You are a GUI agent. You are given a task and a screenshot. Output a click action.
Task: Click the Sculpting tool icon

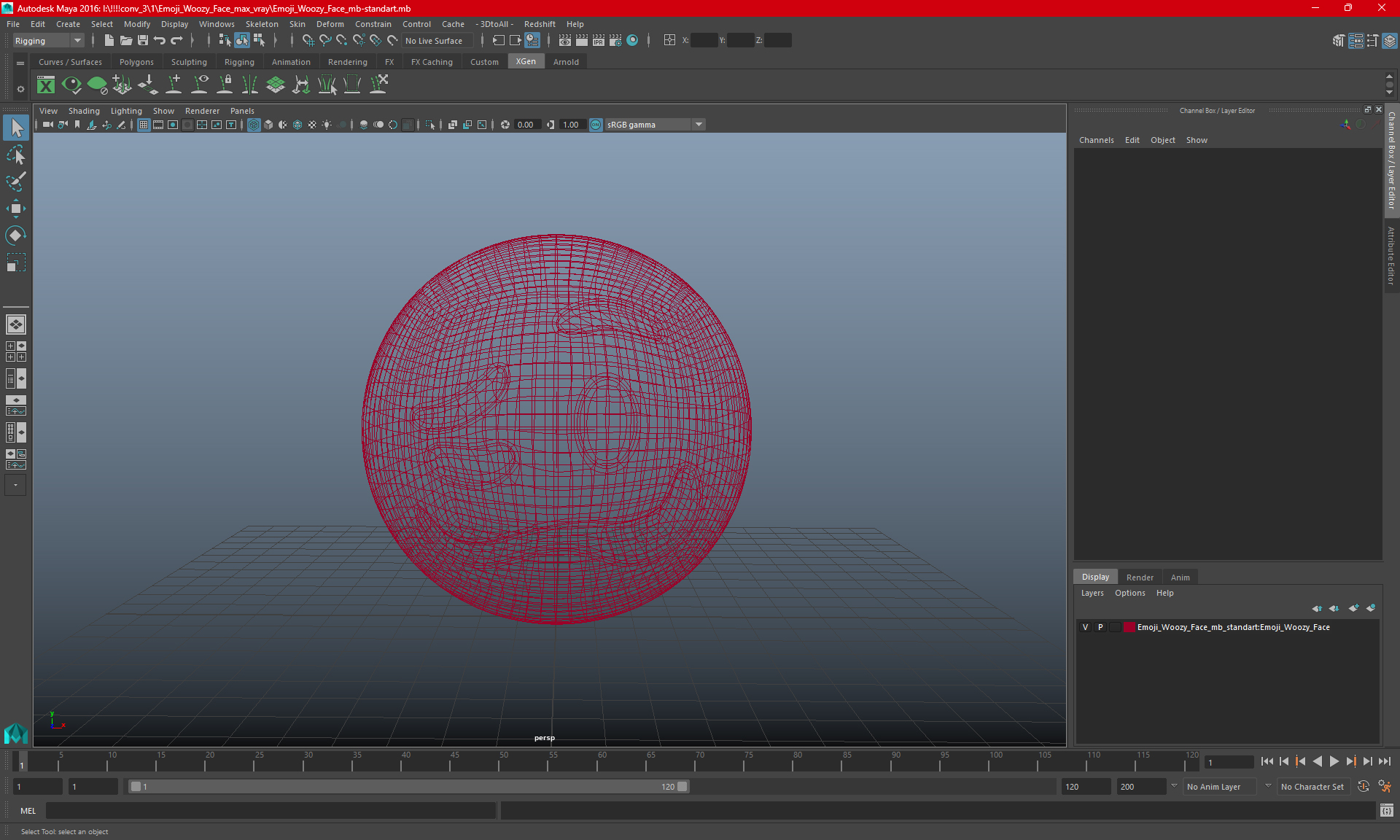coord(188,62)
